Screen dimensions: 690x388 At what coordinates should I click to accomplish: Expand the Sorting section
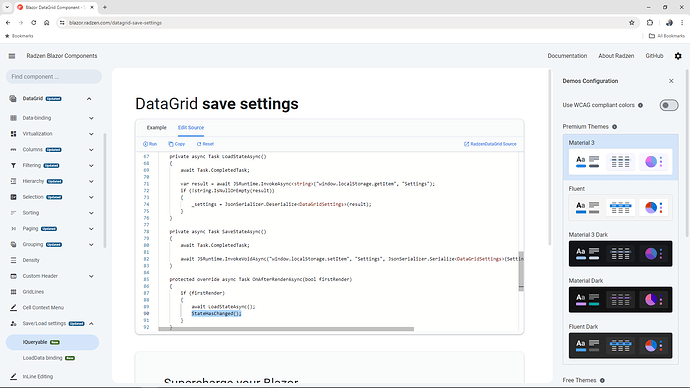[91, 213]
